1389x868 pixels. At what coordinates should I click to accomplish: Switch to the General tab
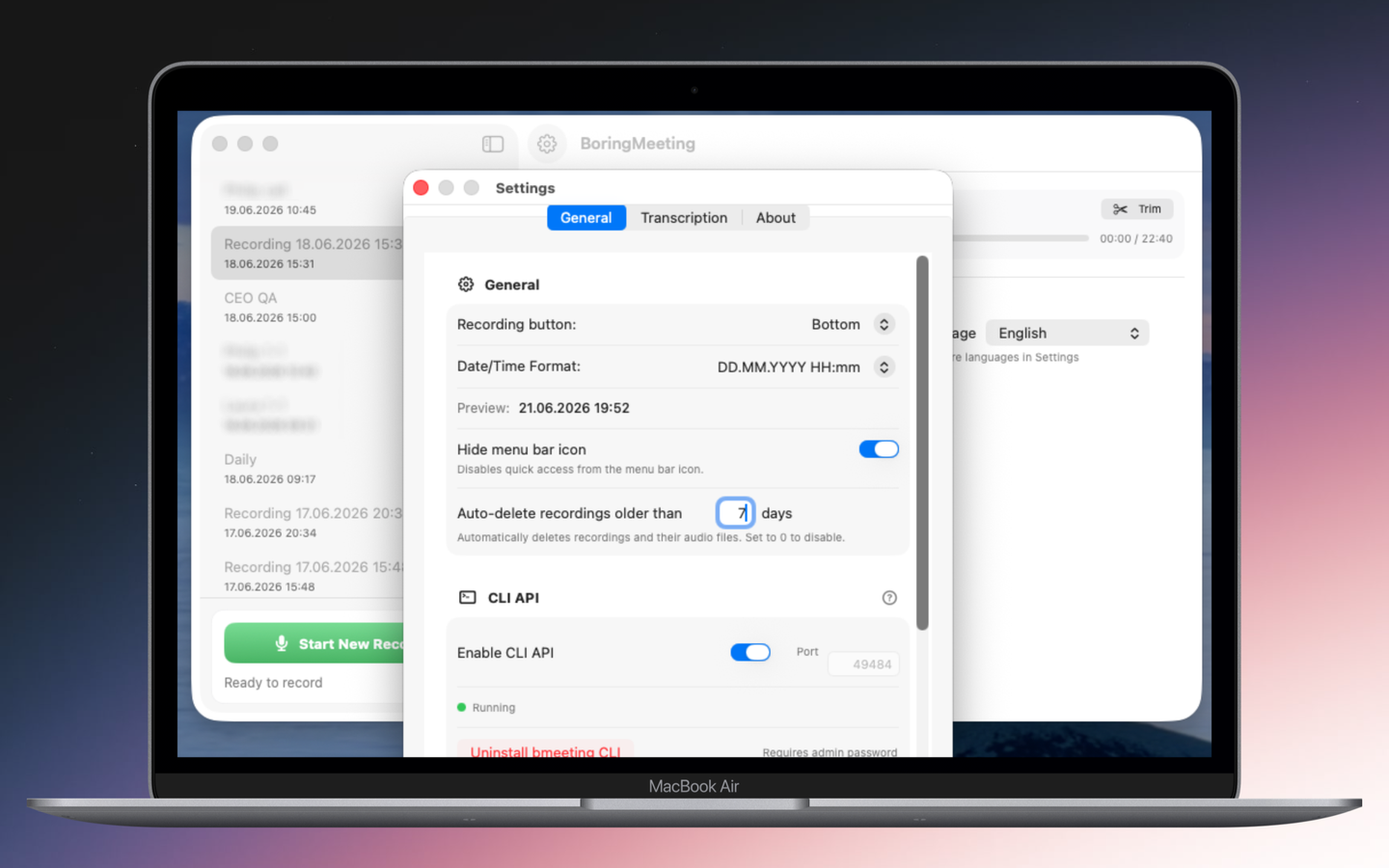click(x=586, y=218)
